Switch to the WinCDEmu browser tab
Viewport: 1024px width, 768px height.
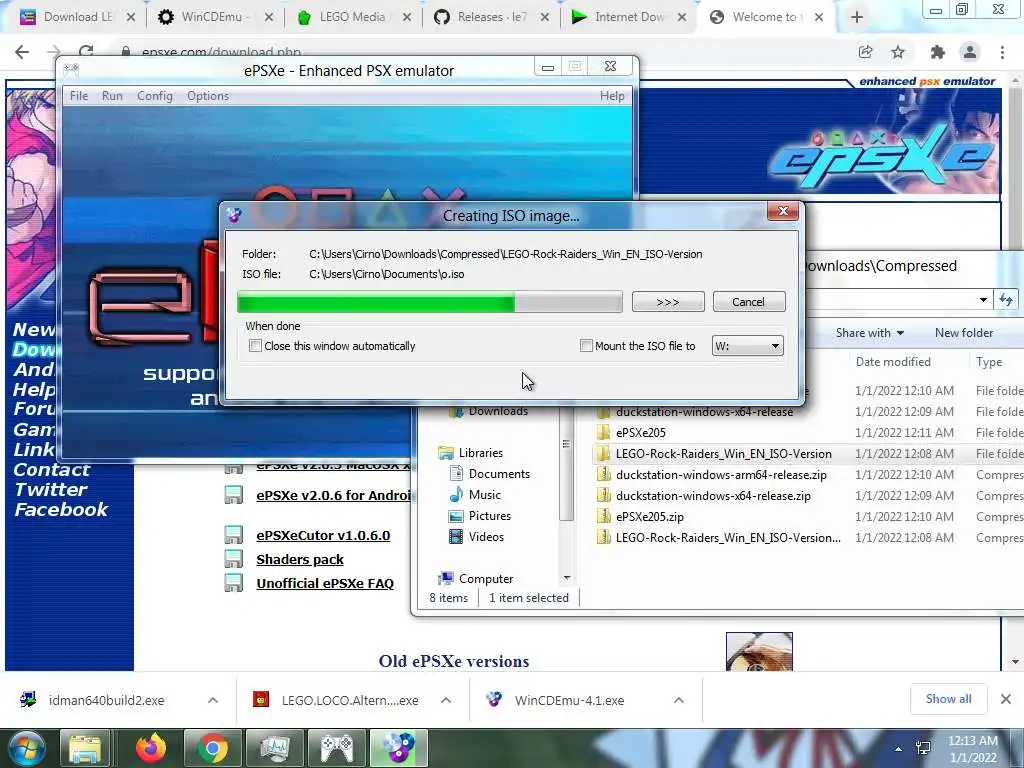tap(214, 17)
